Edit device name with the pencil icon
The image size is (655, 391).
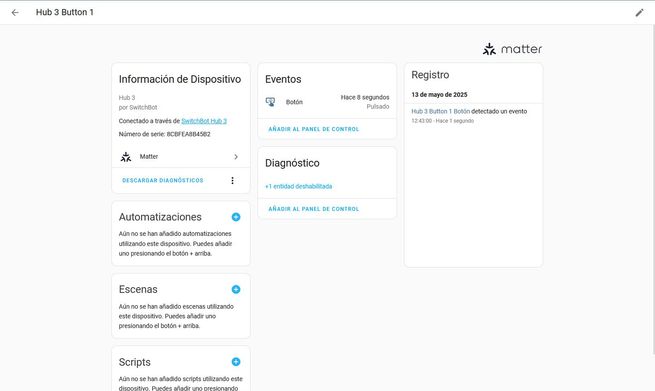(640, 13)
